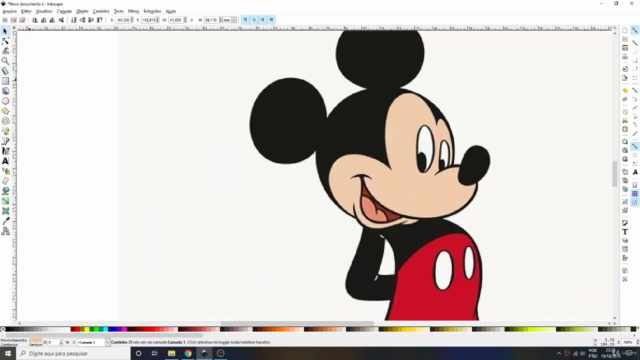The width and height of the screenshot is (640, 360).
Task: Select the Selector arrow tool
Action: click(x=5, y=31)
